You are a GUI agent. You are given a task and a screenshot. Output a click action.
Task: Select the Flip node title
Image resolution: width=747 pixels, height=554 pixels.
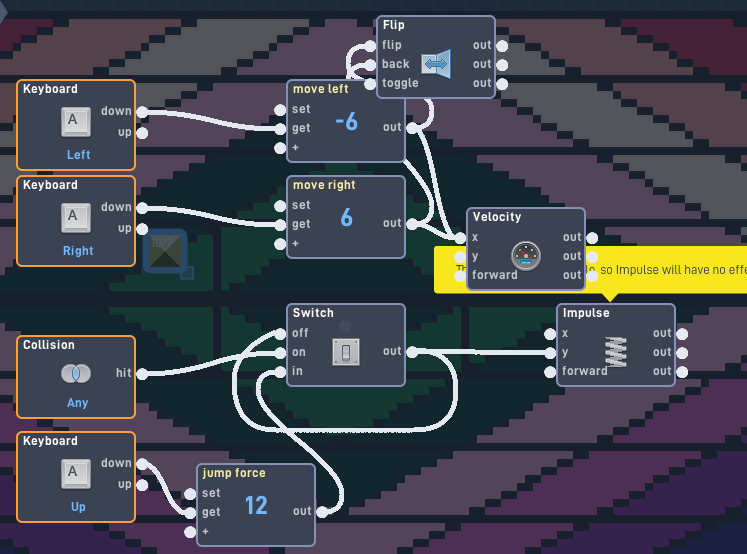394,25
